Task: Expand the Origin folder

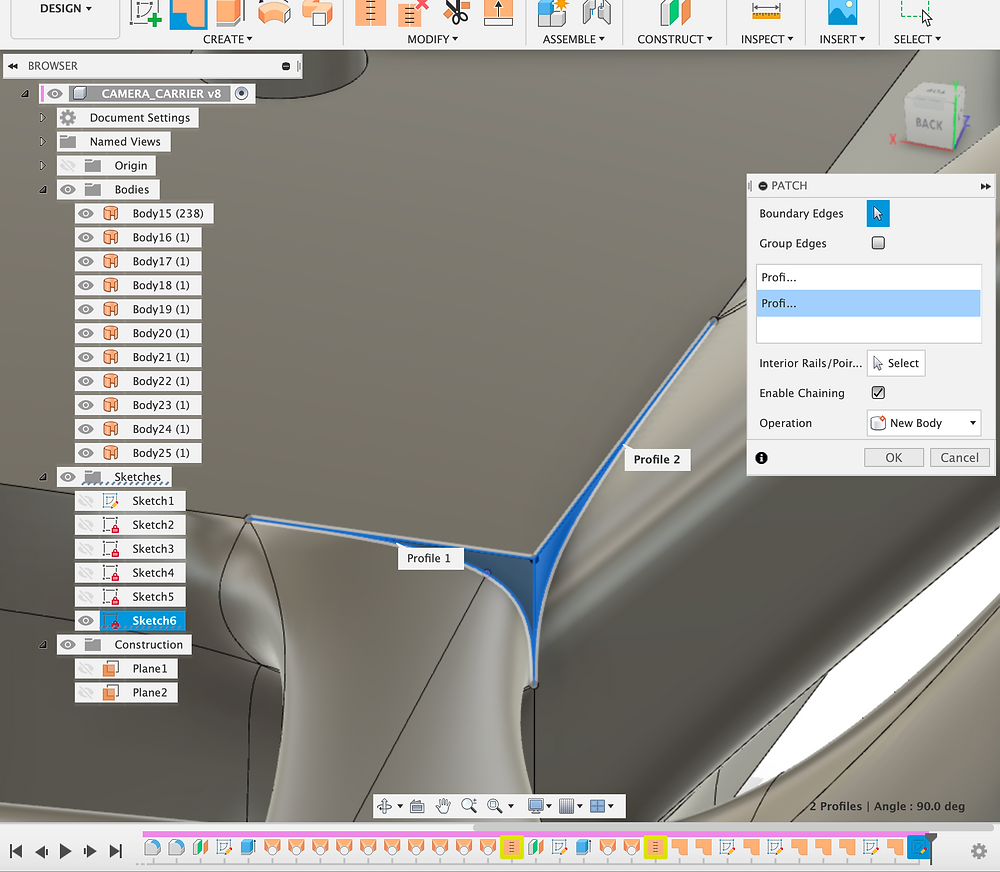Action: click(43, 166)
